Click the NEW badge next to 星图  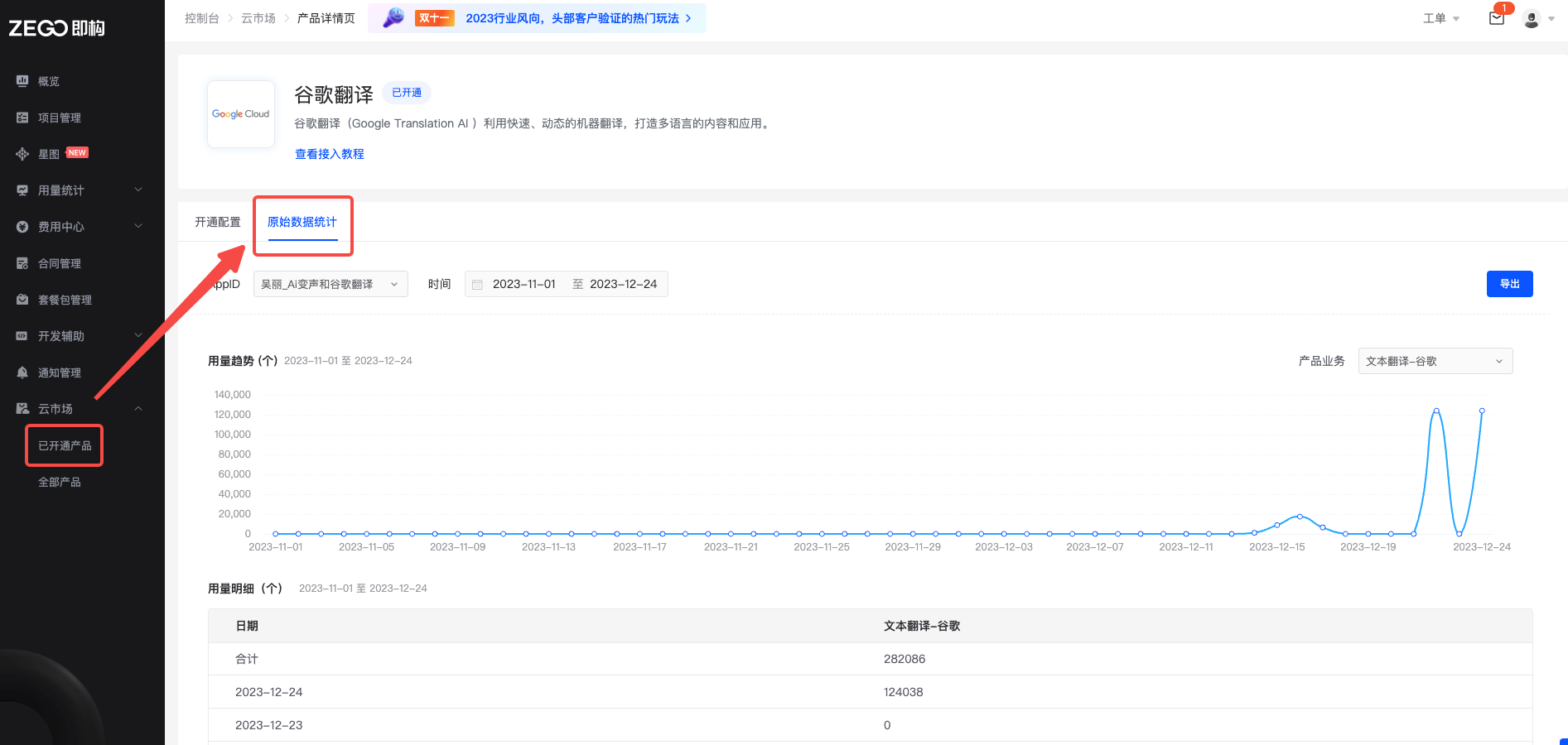[x=77, y=152]
